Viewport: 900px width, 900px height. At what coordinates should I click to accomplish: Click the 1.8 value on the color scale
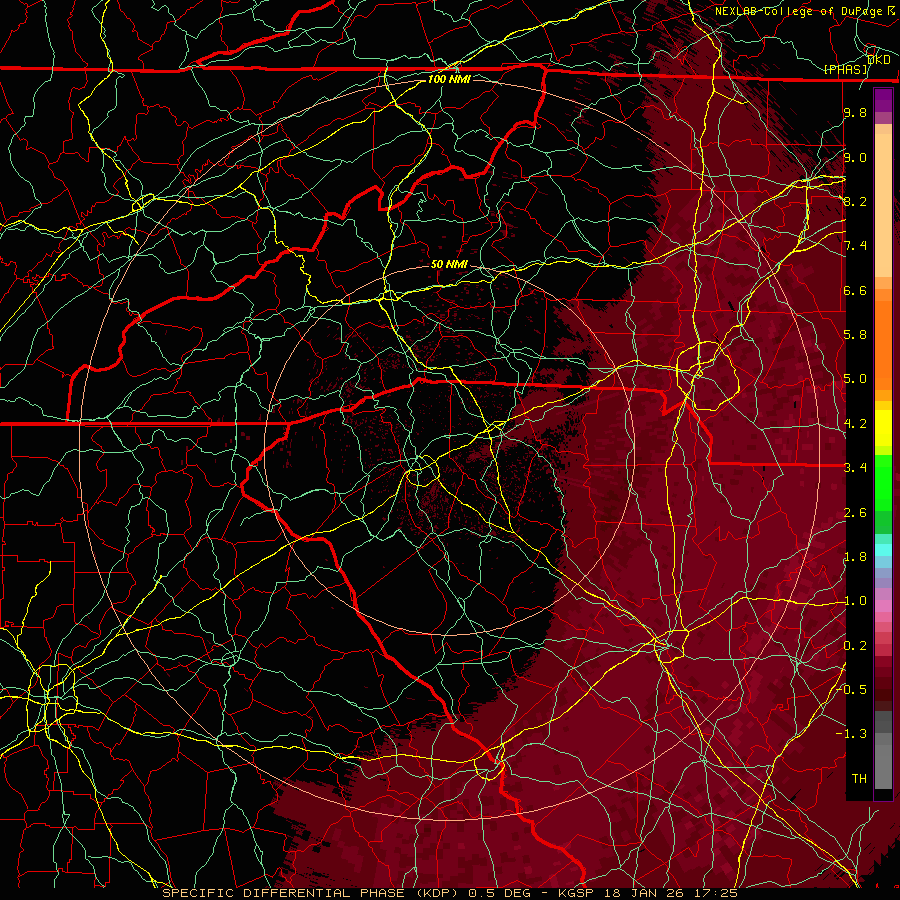[x=855, y=557]
